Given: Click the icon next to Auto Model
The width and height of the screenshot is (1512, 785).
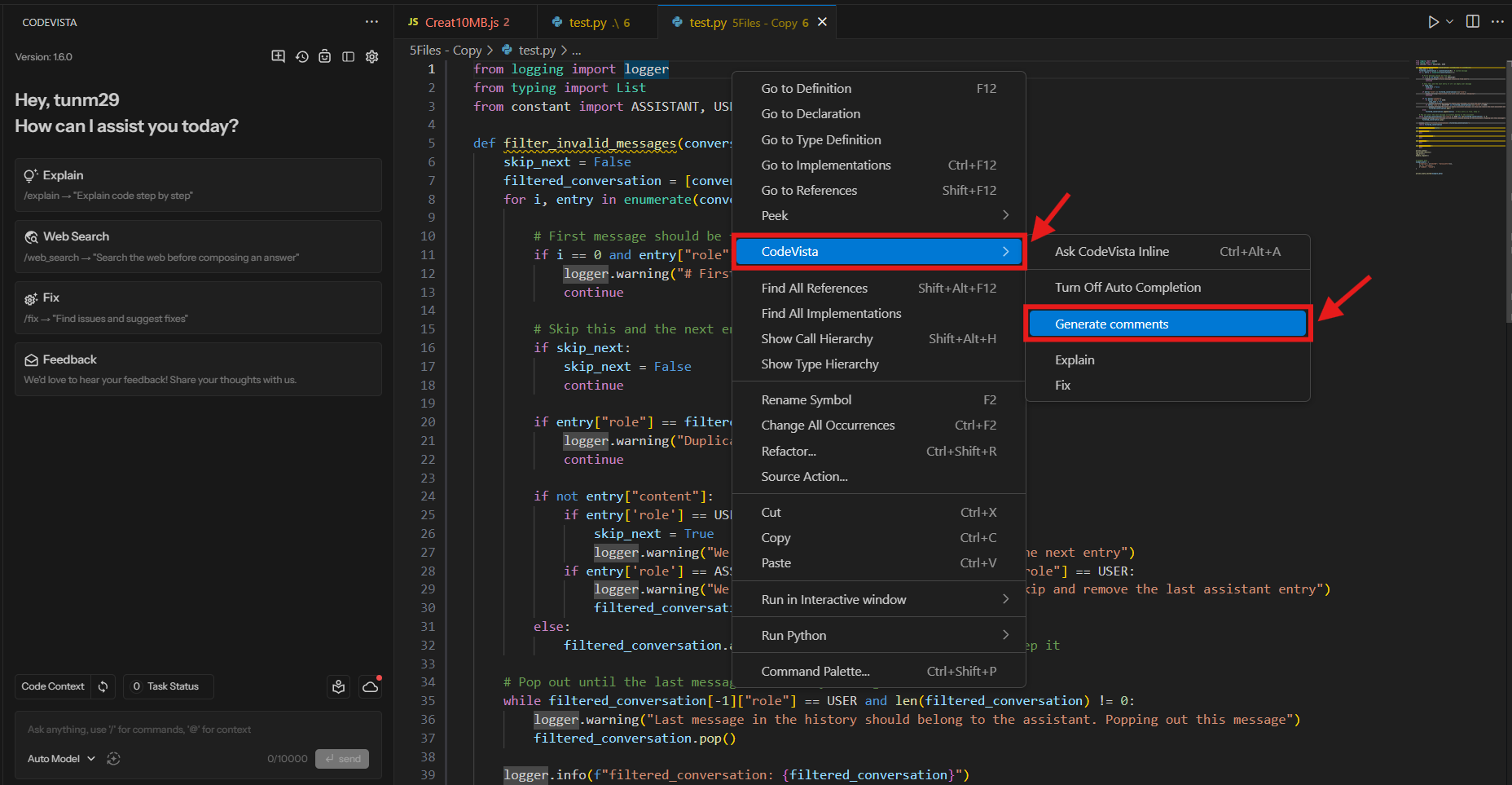Looking at the screenshot, I should 114,759.
